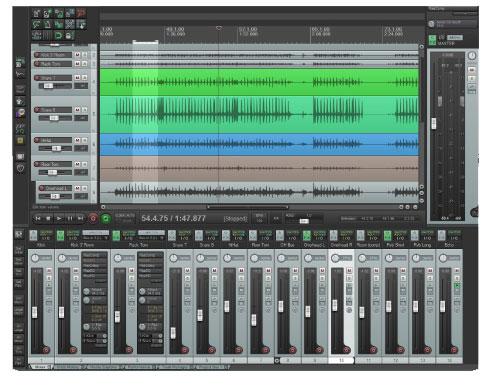This screenshot has width=486, height=379.
Task: Click the master track pan knob
Action: 472,56
